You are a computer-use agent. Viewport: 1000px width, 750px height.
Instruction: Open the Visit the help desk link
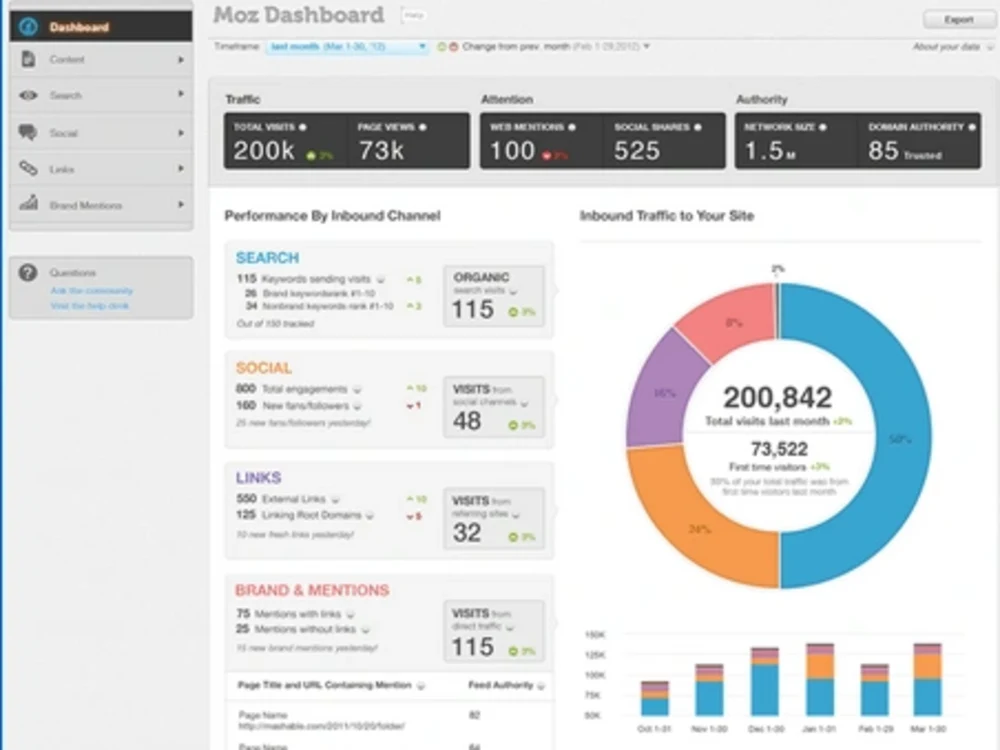pyautogui.click(x=89, y=306)
